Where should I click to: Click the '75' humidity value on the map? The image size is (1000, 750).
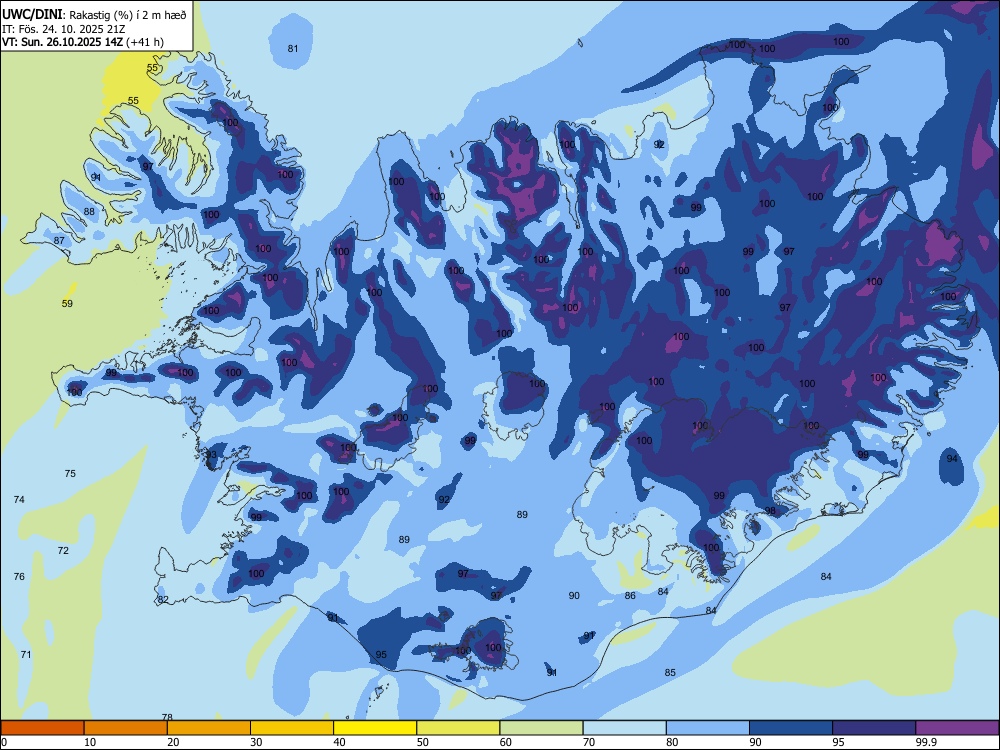[70, 473]
